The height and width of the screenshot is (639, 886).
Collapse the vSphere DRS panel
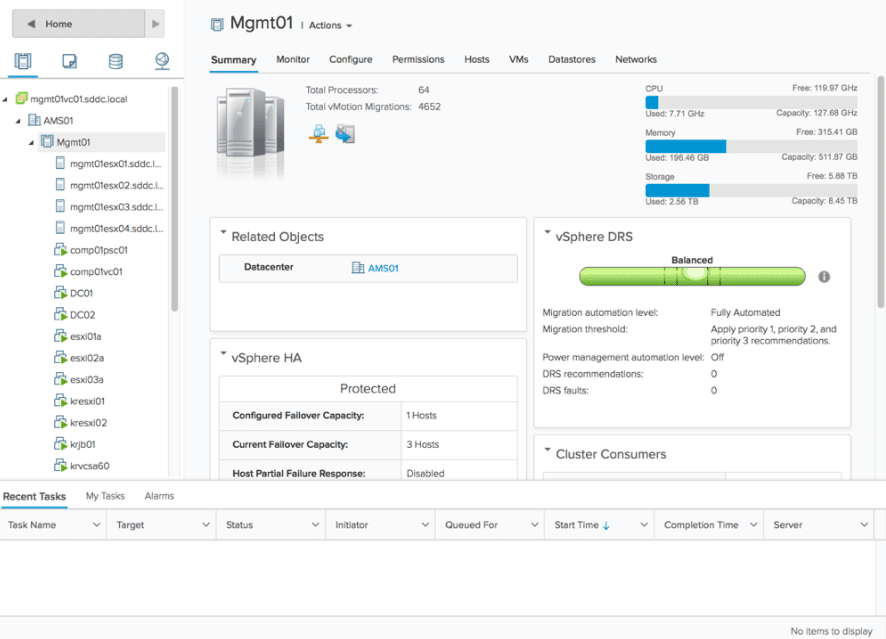(x=547, y=232)
